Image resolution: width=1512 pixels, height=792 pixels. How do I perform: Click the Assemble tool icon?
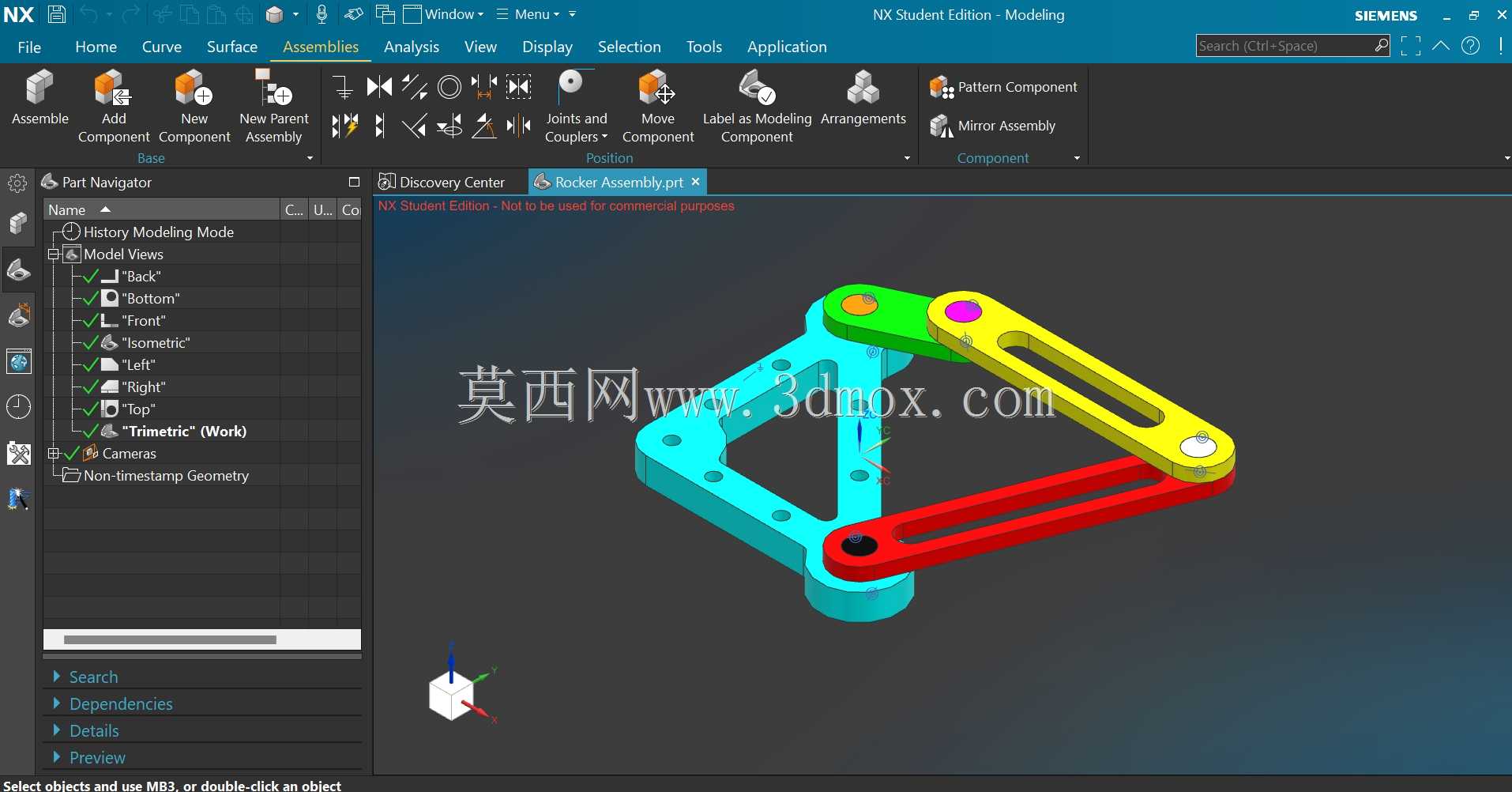[x=39, y=87]
